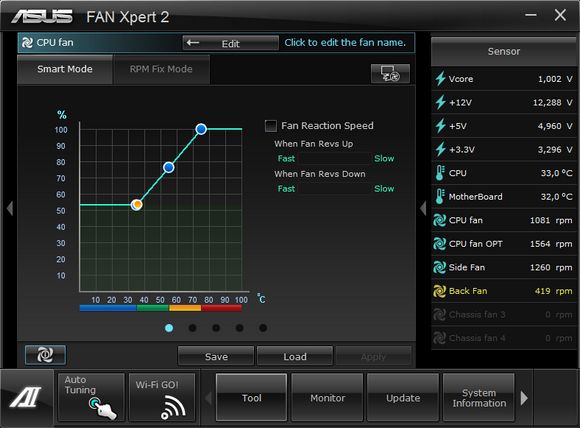The width and height of the screenshot is (580, 428).
Task: Show more bottom menu items right arrow
Action: [x=524, y=398]
